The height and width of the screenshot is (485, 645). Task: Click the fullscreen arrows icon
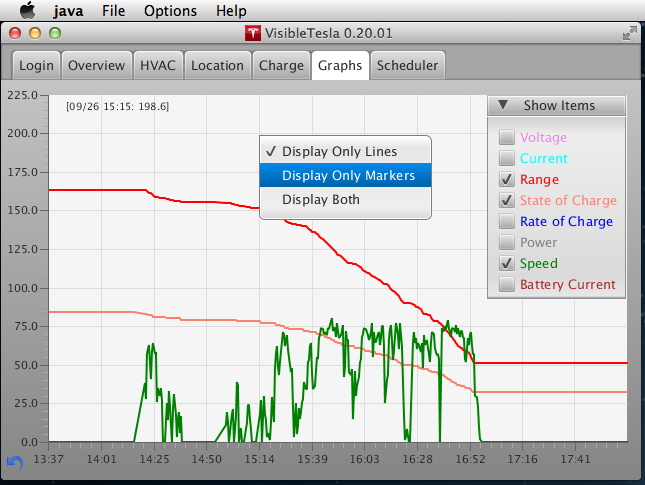pyautogui.click(x=630, y=33)
